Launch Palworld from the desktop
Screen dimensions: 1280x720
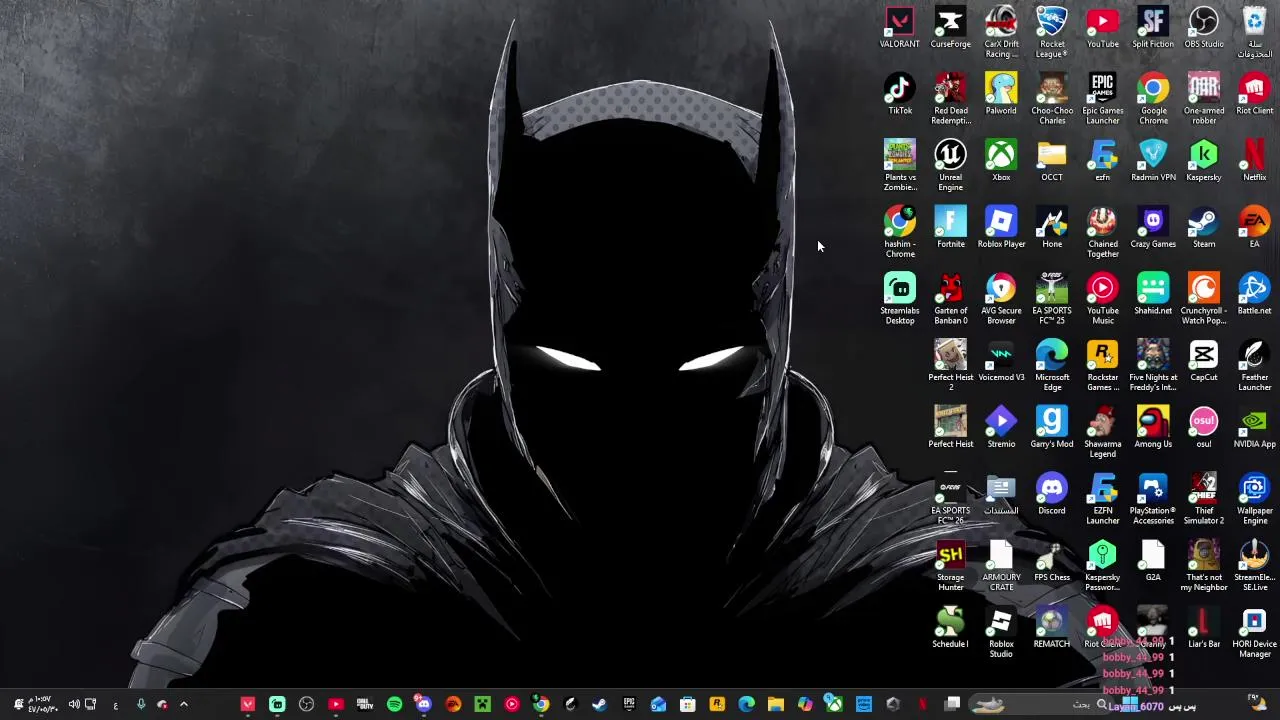tap(1001, 95)
